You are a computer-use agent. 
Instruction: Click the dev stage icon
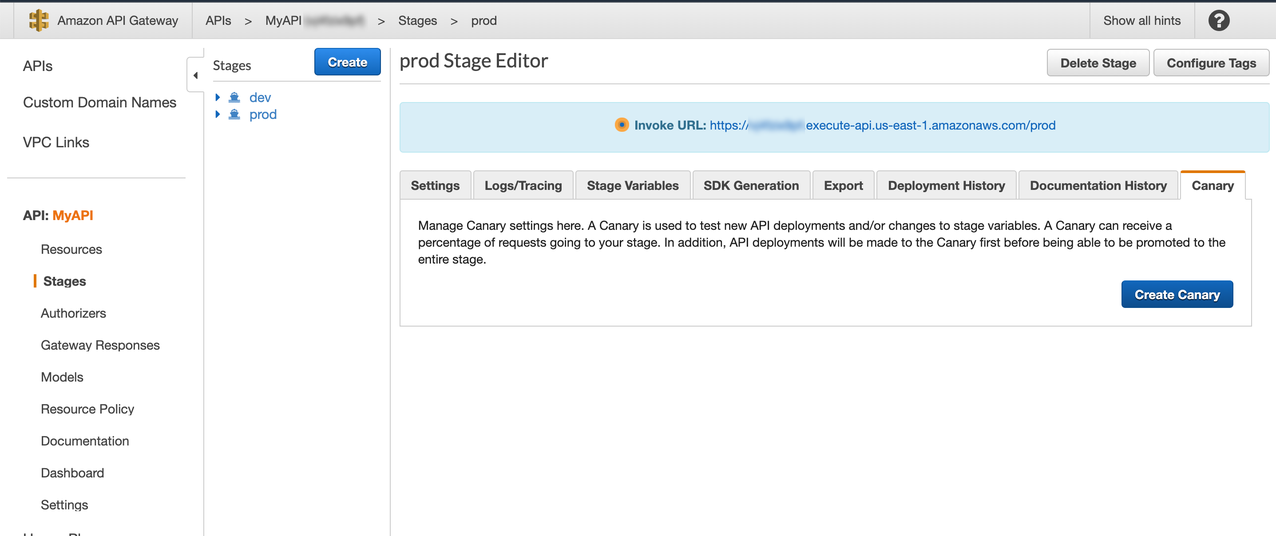pyautogui.click(x=234, y=98)
